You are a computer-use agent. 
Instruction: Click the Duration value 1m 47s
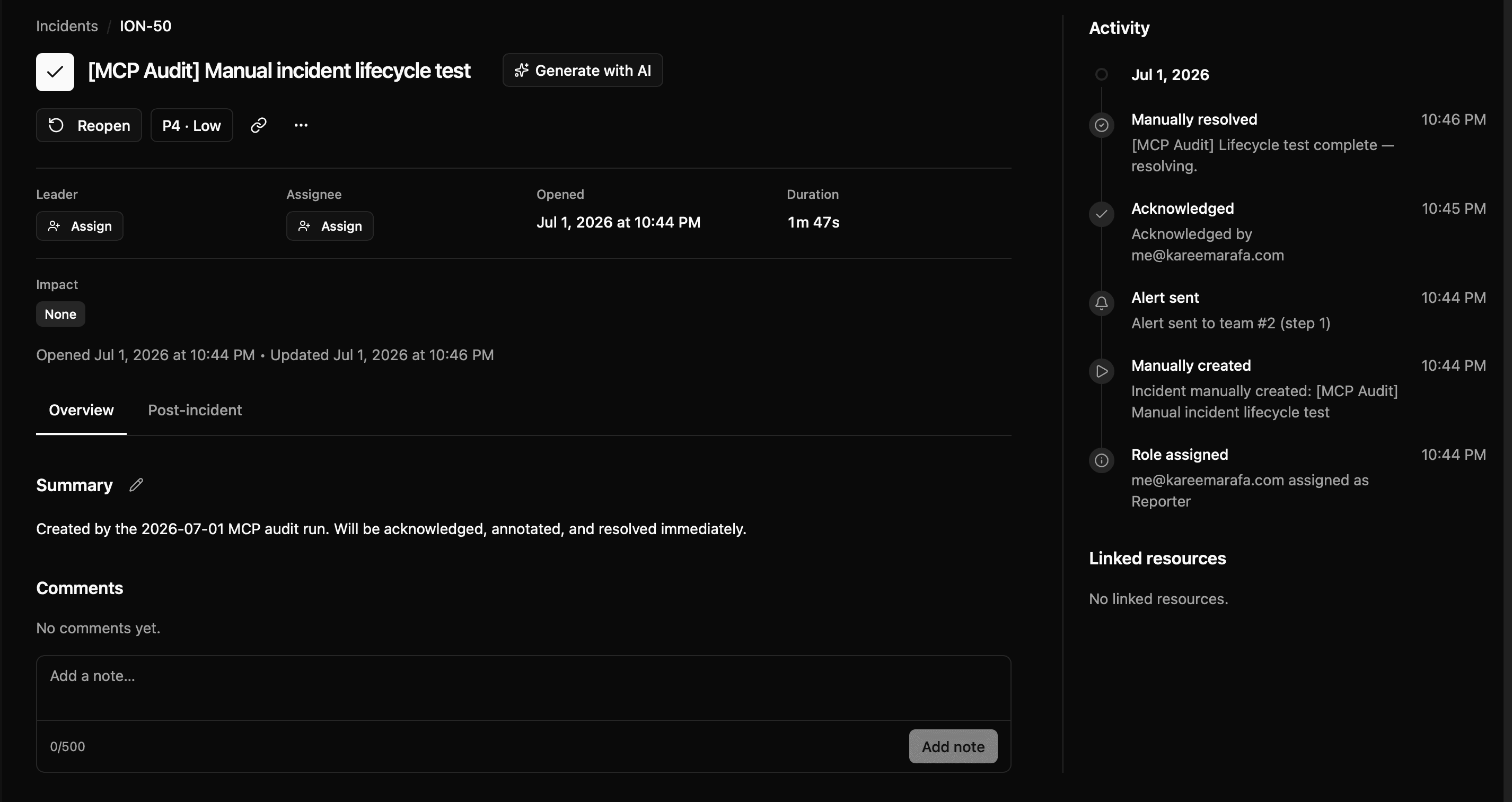813,222
